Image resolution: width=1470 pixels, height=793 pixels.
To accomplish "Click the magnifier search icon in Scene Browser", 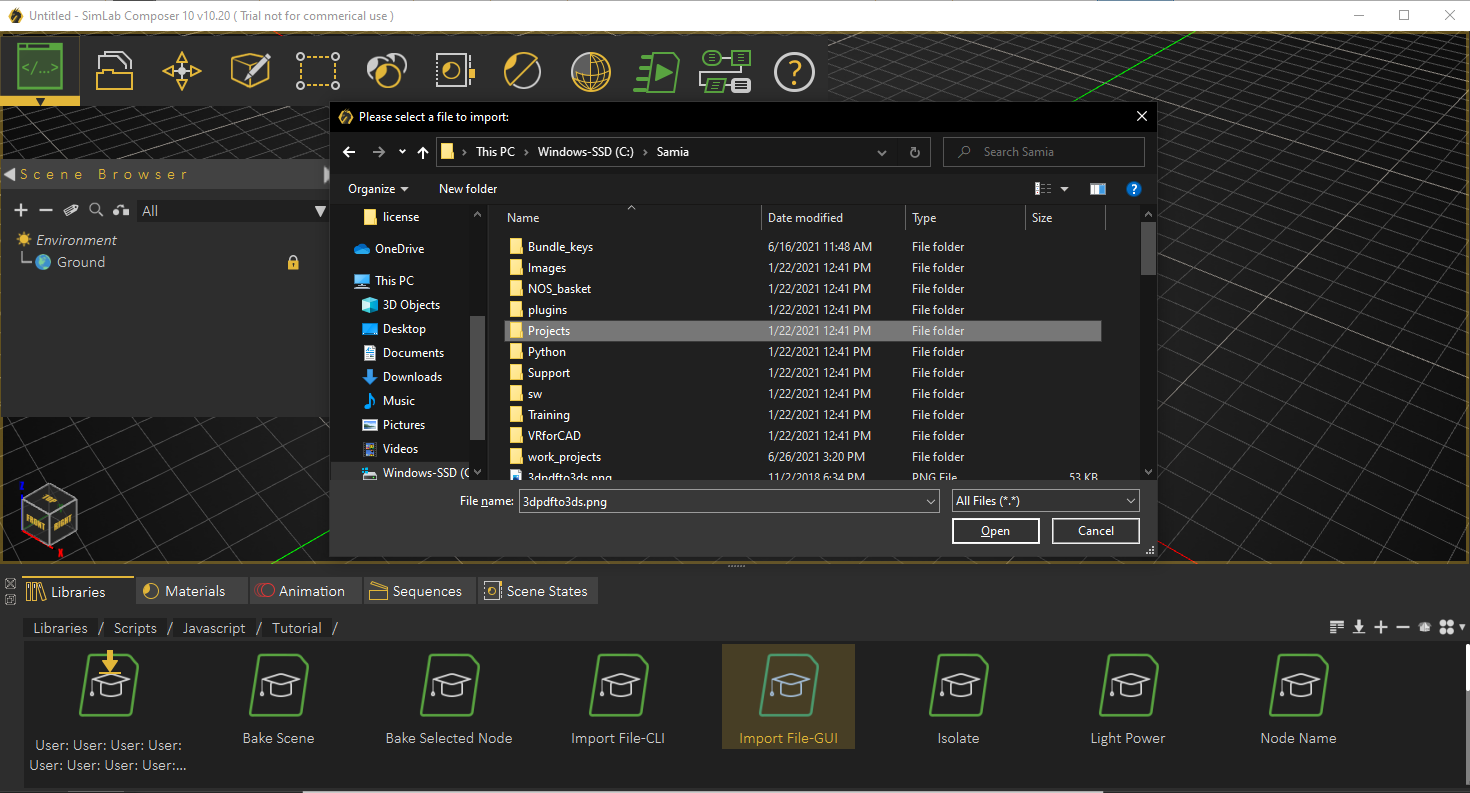I will point(96,210).
